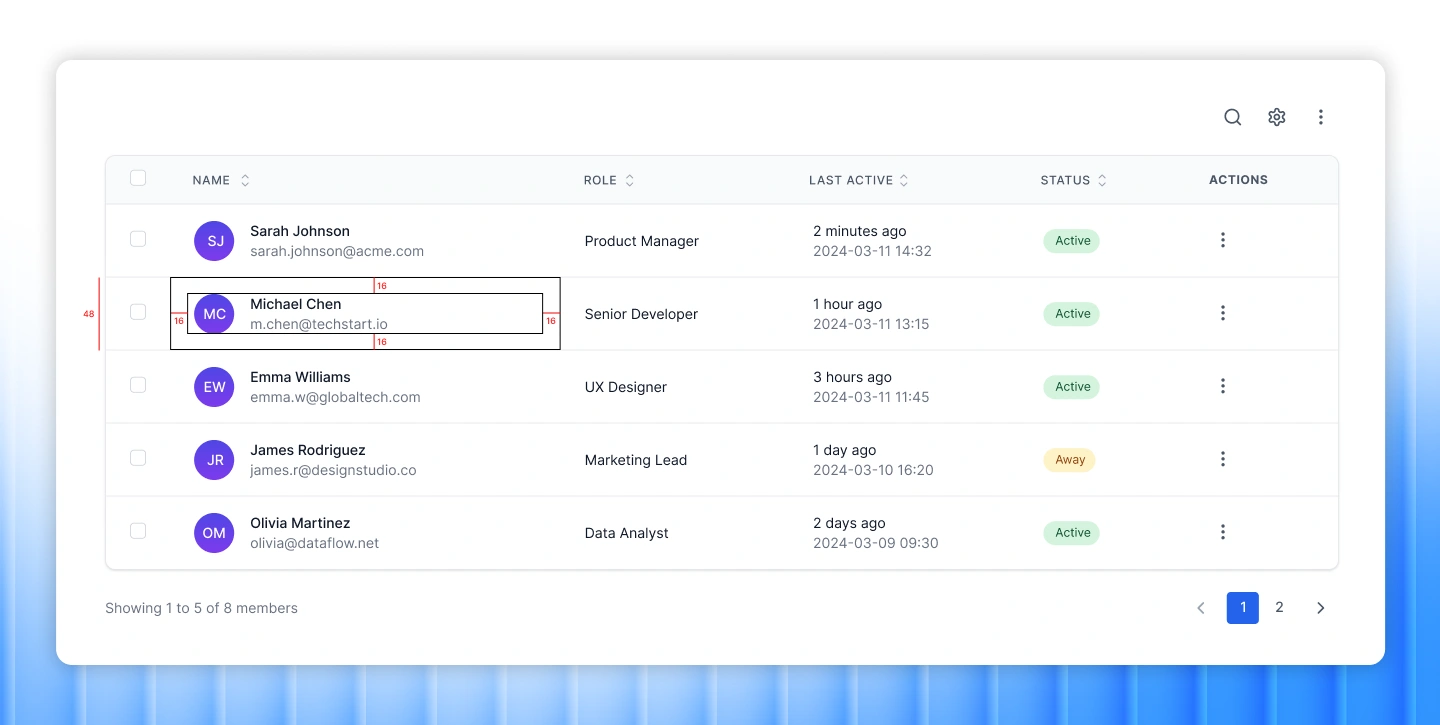1440x725 pixels.
Task: Open the actions menu for James Rodriguez
Action: click(1223, 459)
